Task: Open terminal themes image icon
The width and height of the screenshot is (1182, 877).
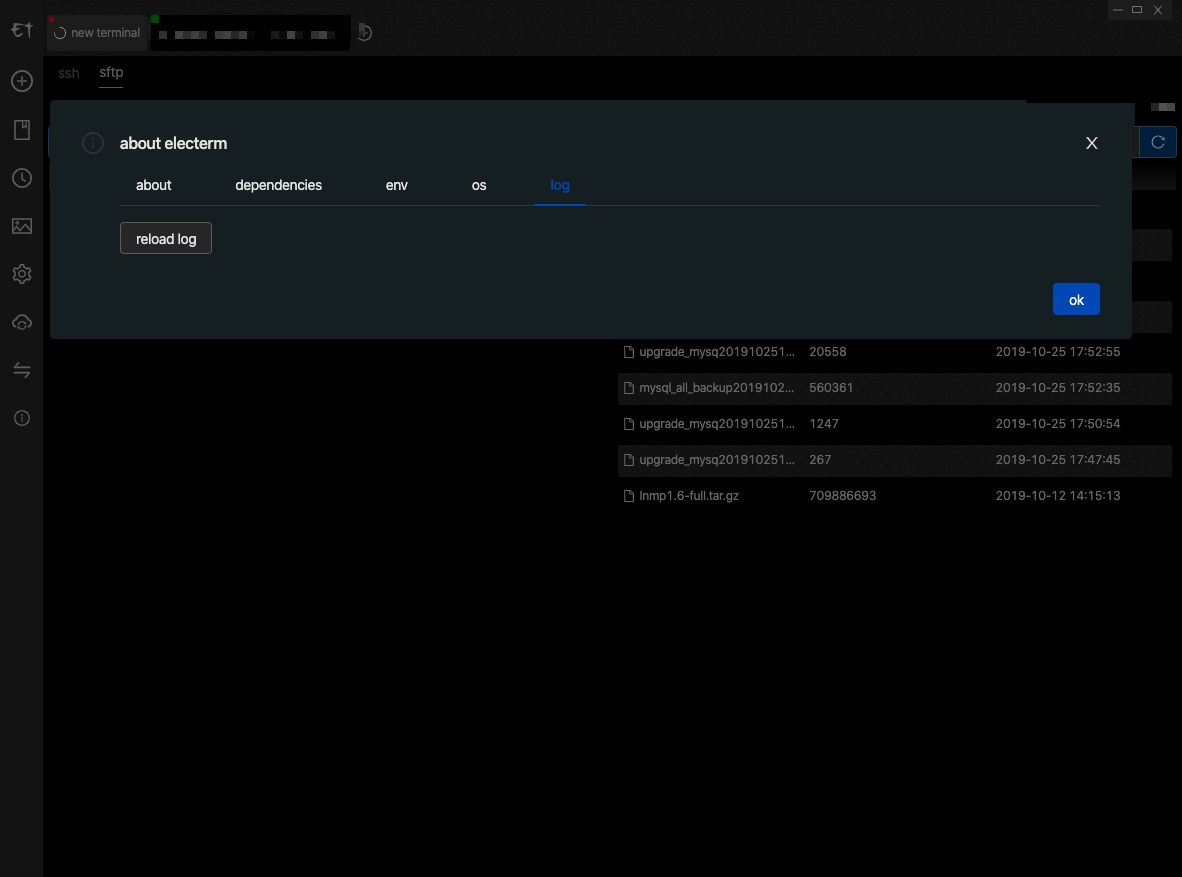Action: [22, 226]
